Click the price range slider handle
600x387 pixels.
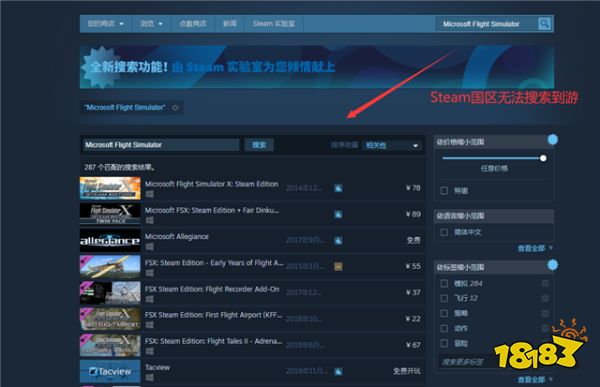543,158
